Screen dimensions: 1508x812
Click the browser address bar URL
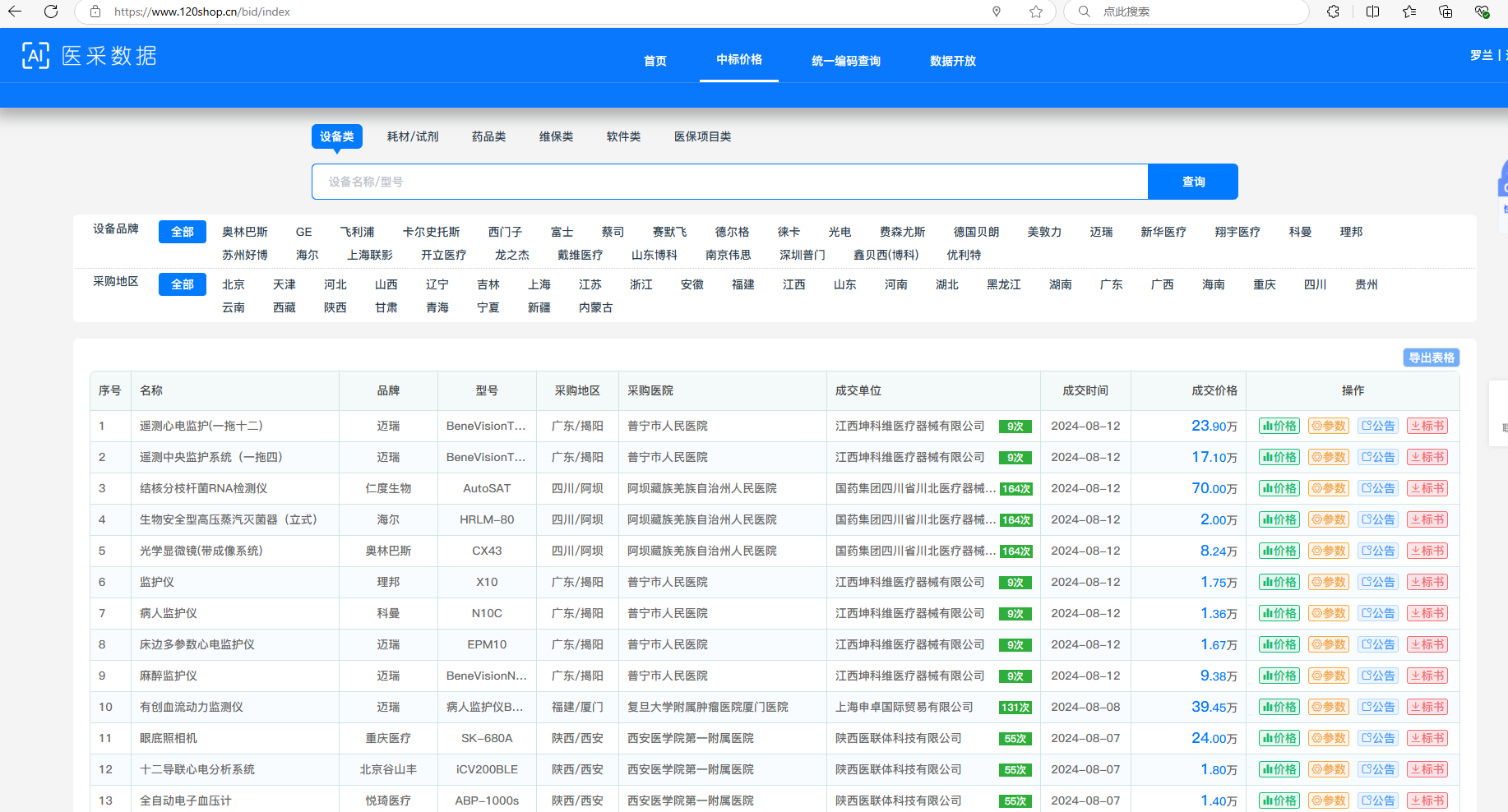tap(202, 12)
